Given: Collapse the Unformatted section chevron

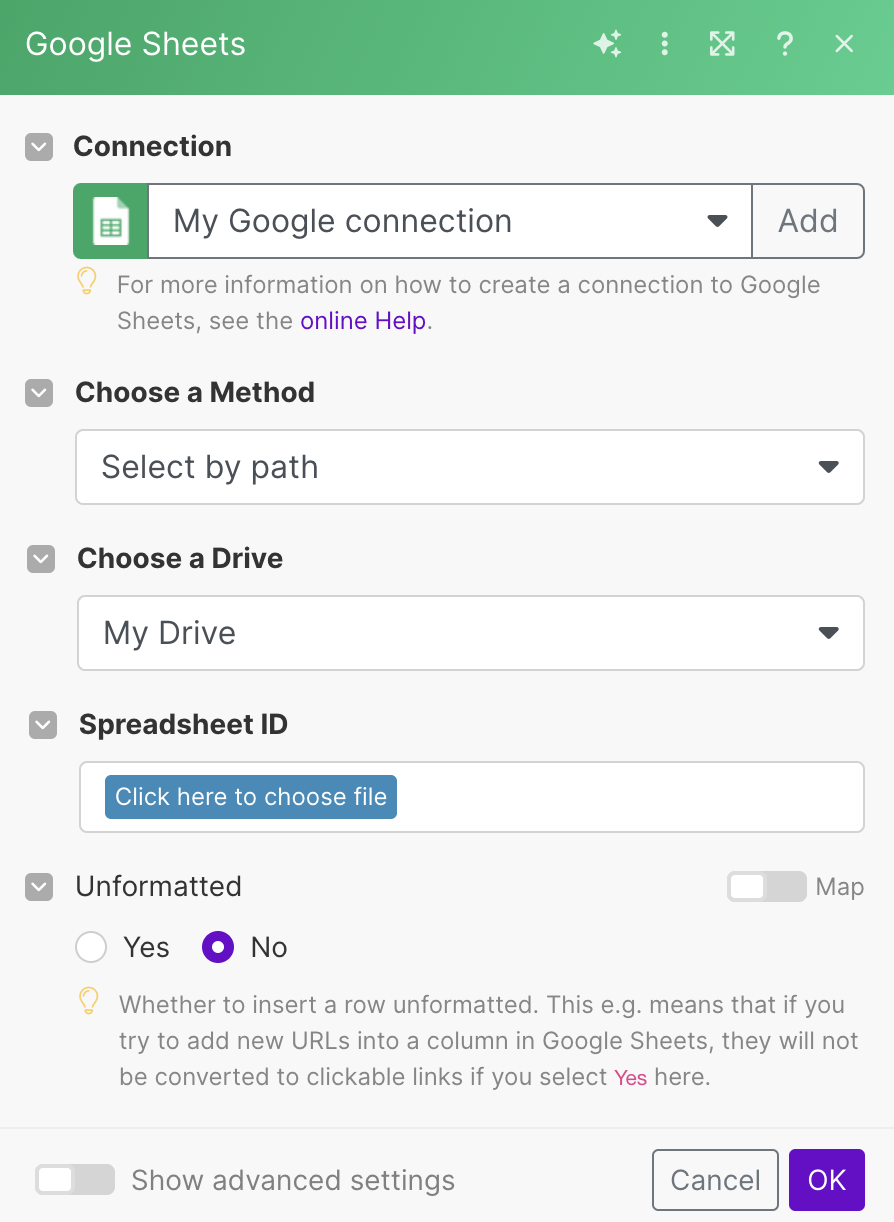Looking at the screenshot, I should pyautogui.click(x=40, y=887).
